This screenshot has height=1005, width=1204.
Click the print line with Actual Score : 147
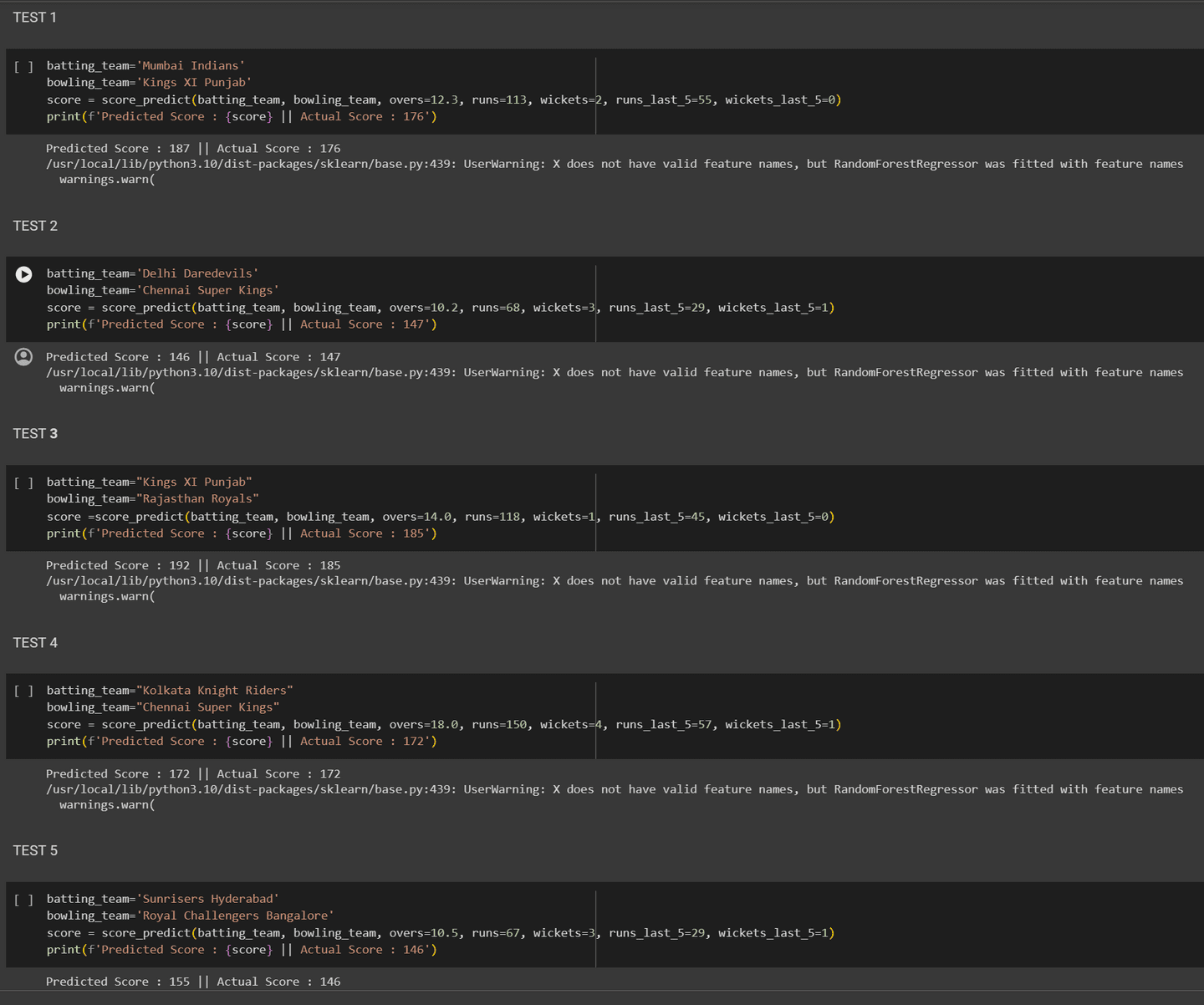tap(242, 325)
